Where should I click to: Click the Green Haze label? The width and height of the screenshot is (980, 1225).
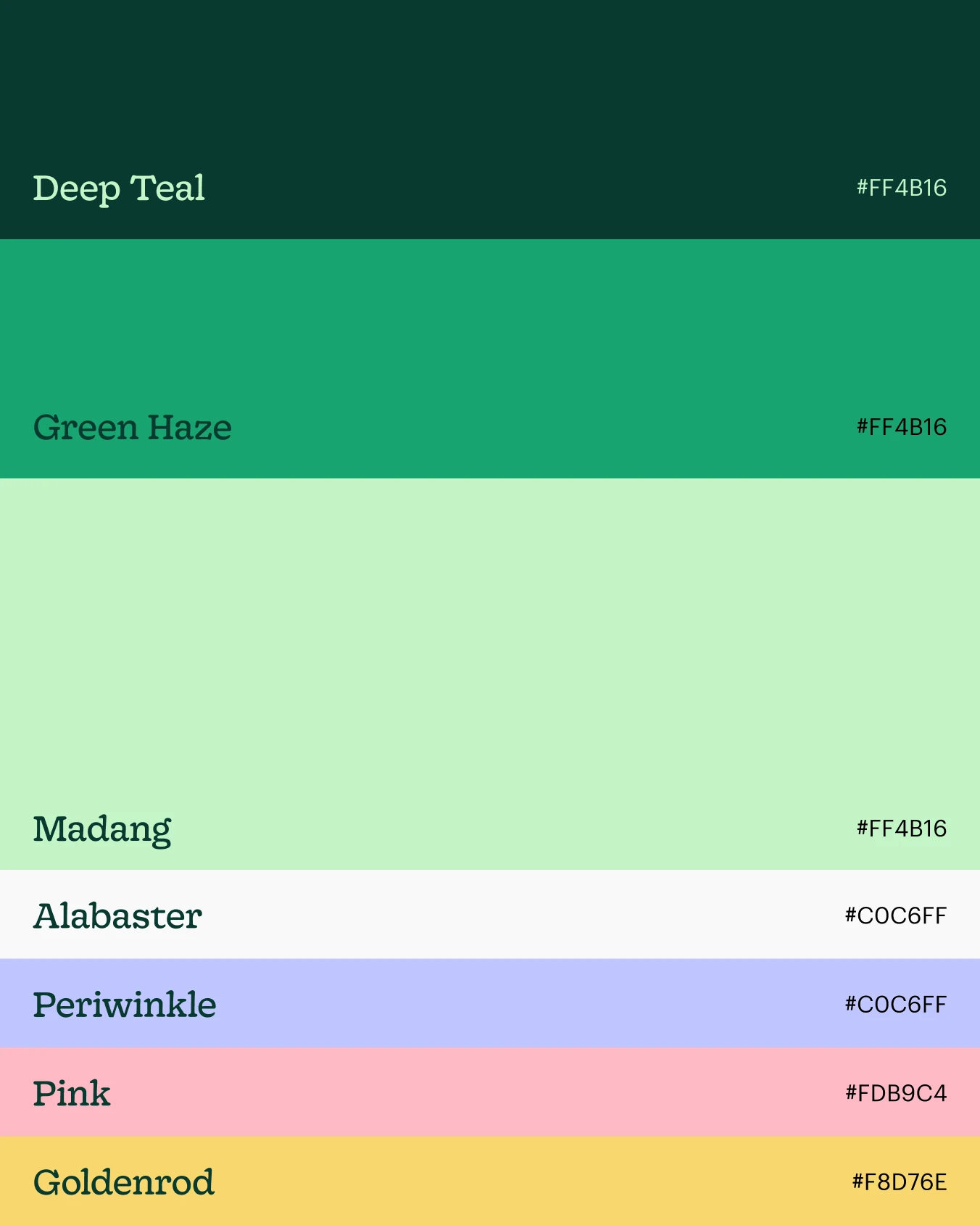pos(133,427)
